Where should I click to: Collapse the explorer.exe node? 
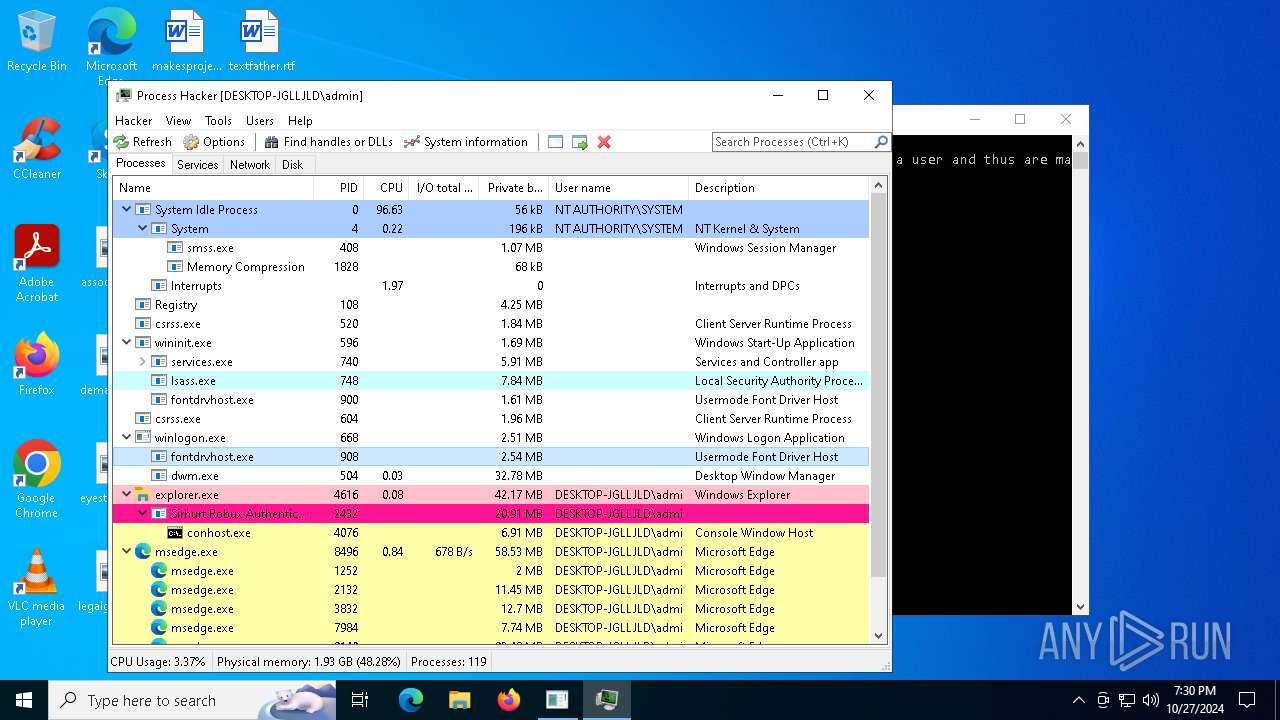126,495
